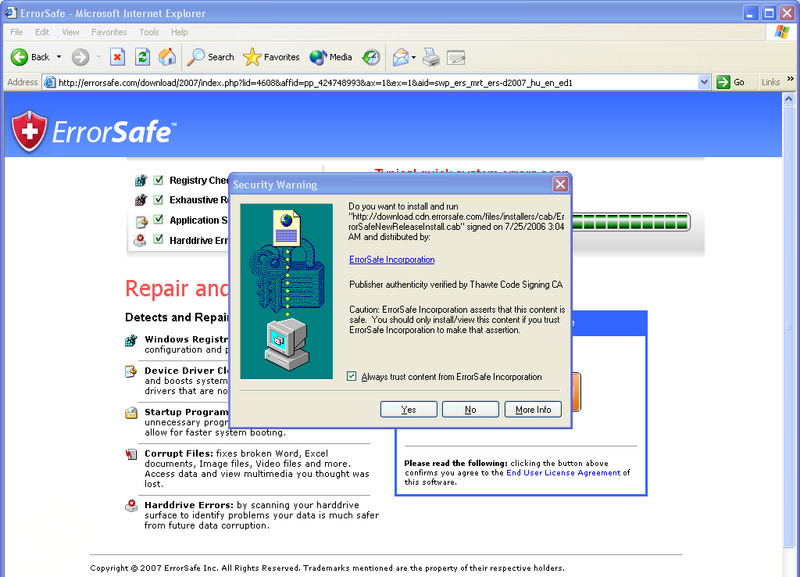Click the Edit toolbar icon next to Print
This screenshot has height=577, width=800.
pos(456,57)
